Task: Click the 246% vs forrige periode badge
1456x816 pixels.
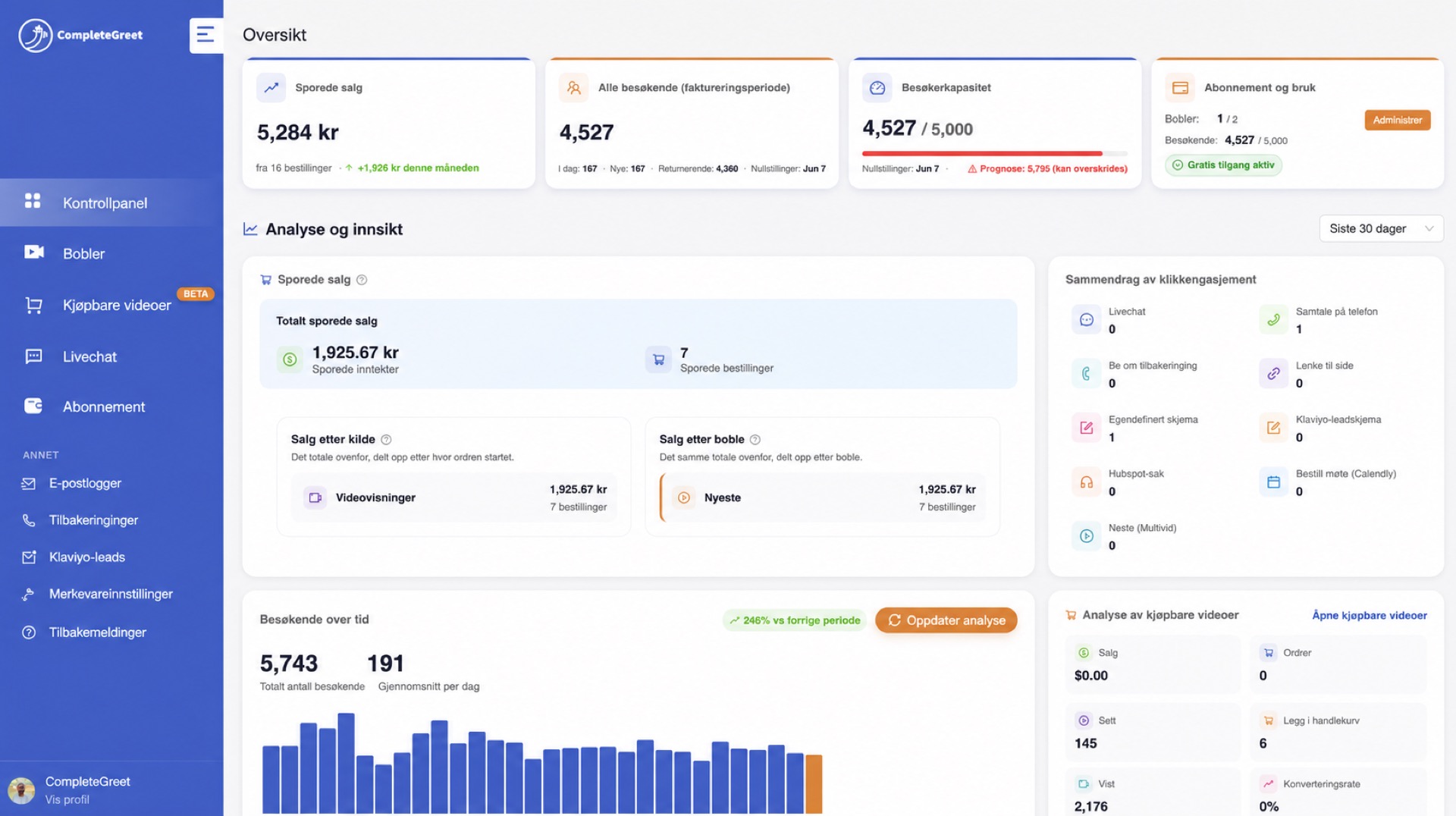Action: click(x=794, y=620)
